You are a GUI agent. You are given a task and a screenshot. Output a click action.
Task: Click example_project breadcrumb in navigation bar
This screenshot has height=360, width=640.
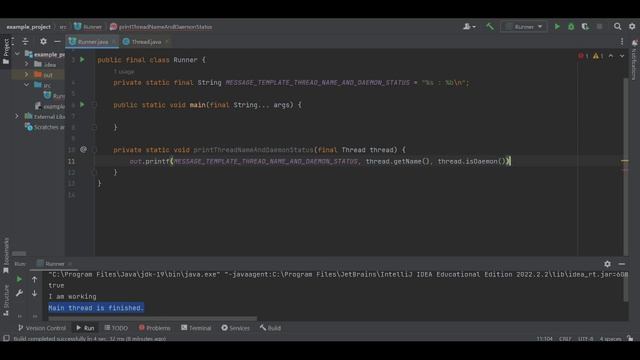pyautogui.click(x=29, y=27)
